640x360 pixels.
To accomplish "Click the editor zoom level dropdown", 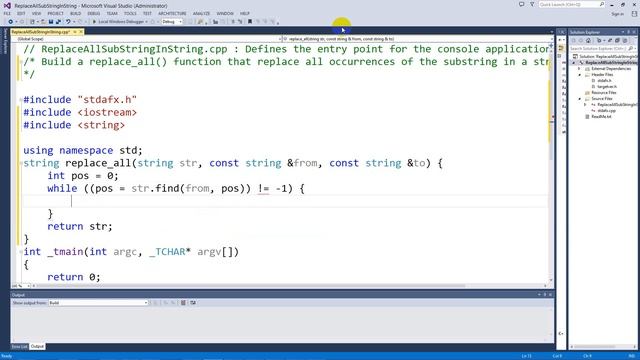I will 21,286.
